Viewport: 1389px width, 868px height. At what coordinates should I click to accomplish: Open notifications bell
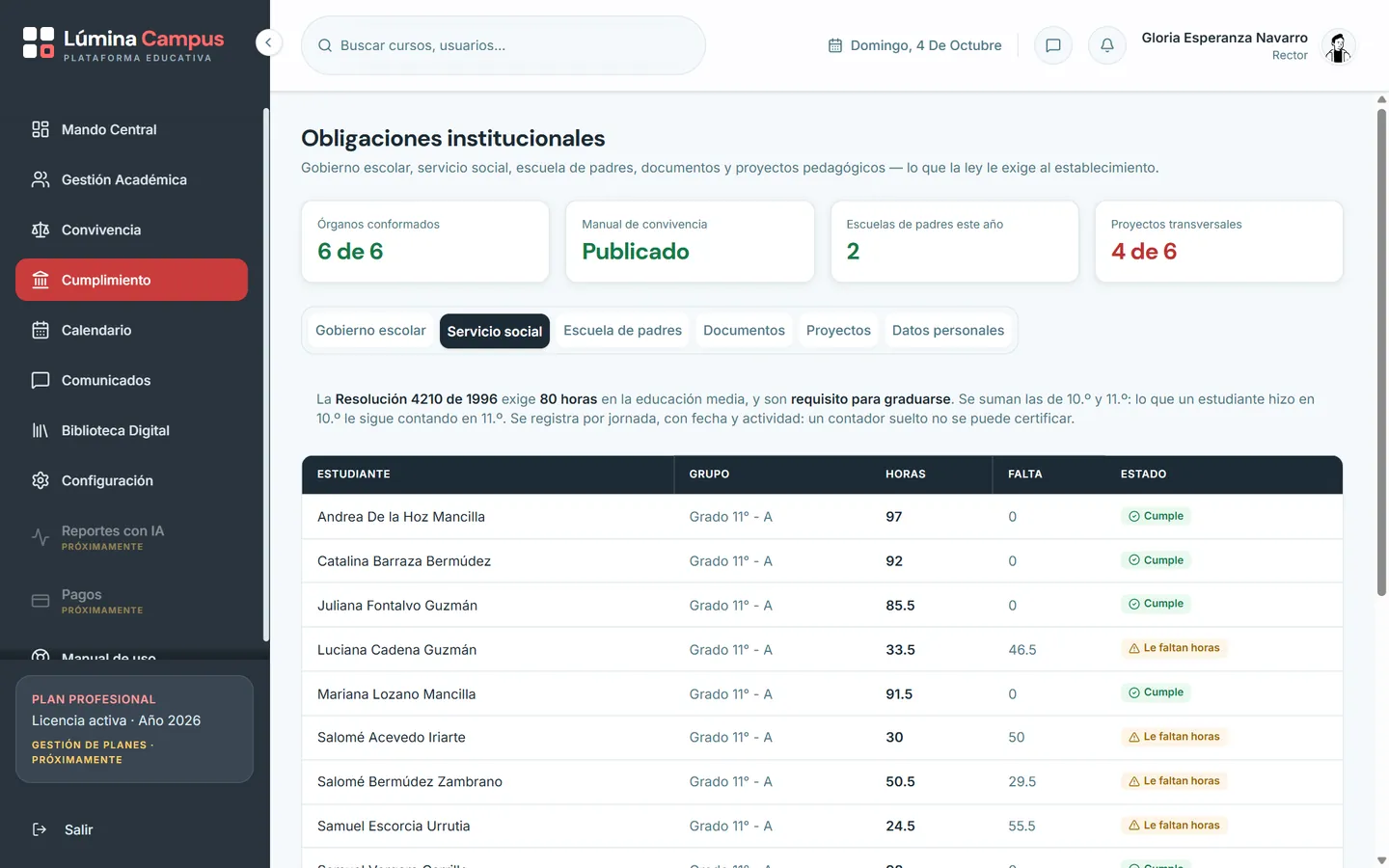pos(1107,45)
